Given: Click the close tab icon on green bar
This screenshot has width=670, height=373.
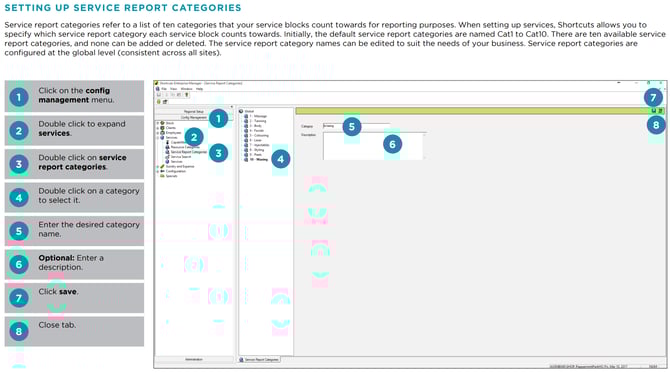Looking at the screenshot, I should (x=660, y=111).
